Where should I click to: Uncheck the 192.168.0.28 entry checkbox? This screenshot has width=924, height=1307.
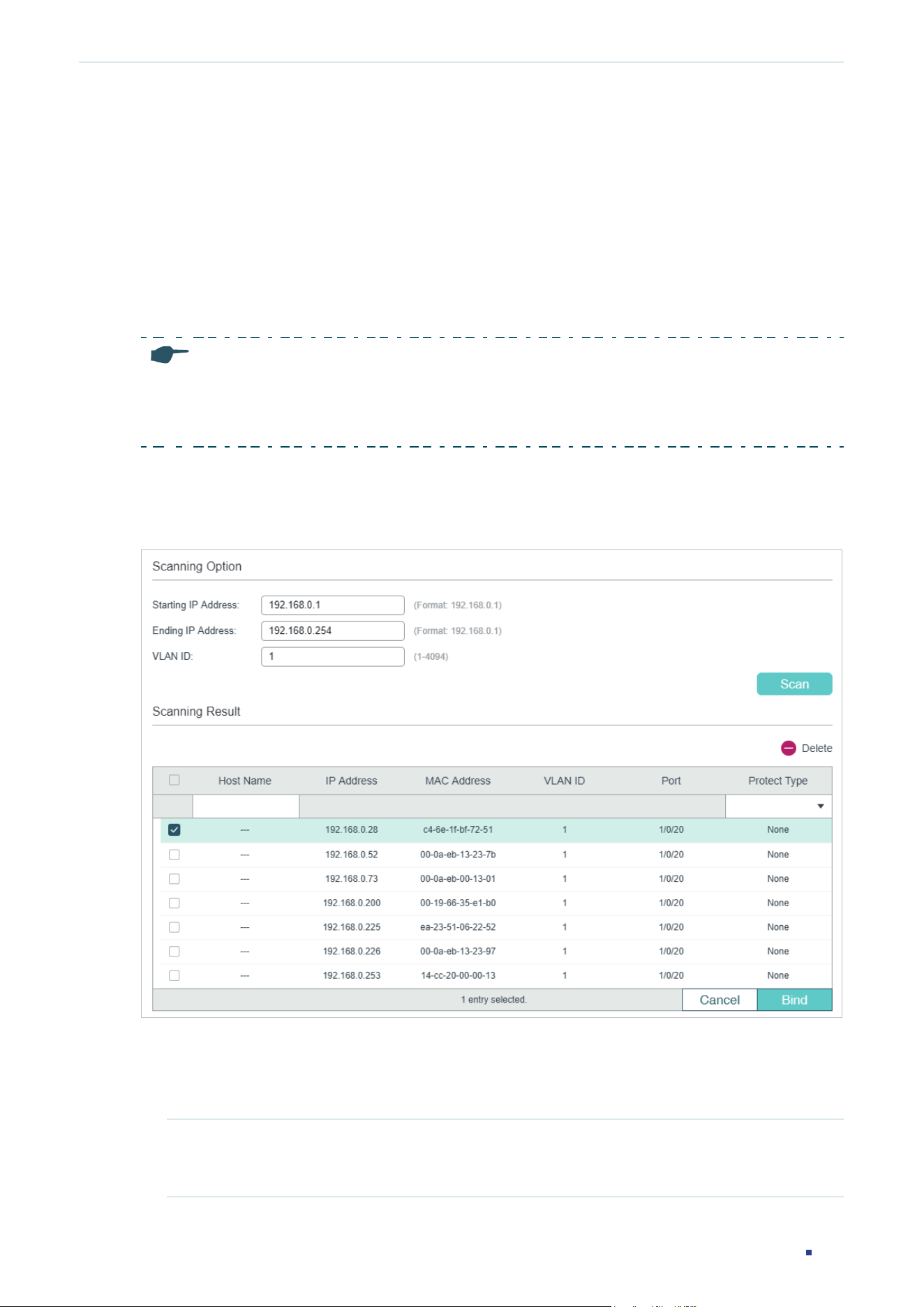click(174, 829)
